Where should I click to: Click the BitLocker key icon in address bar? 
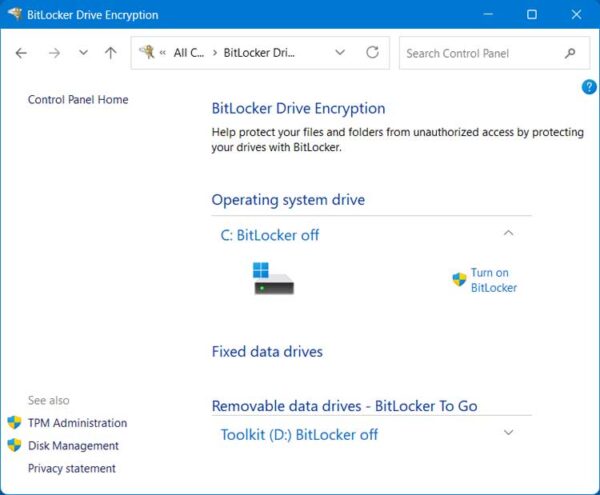[147, 53]
